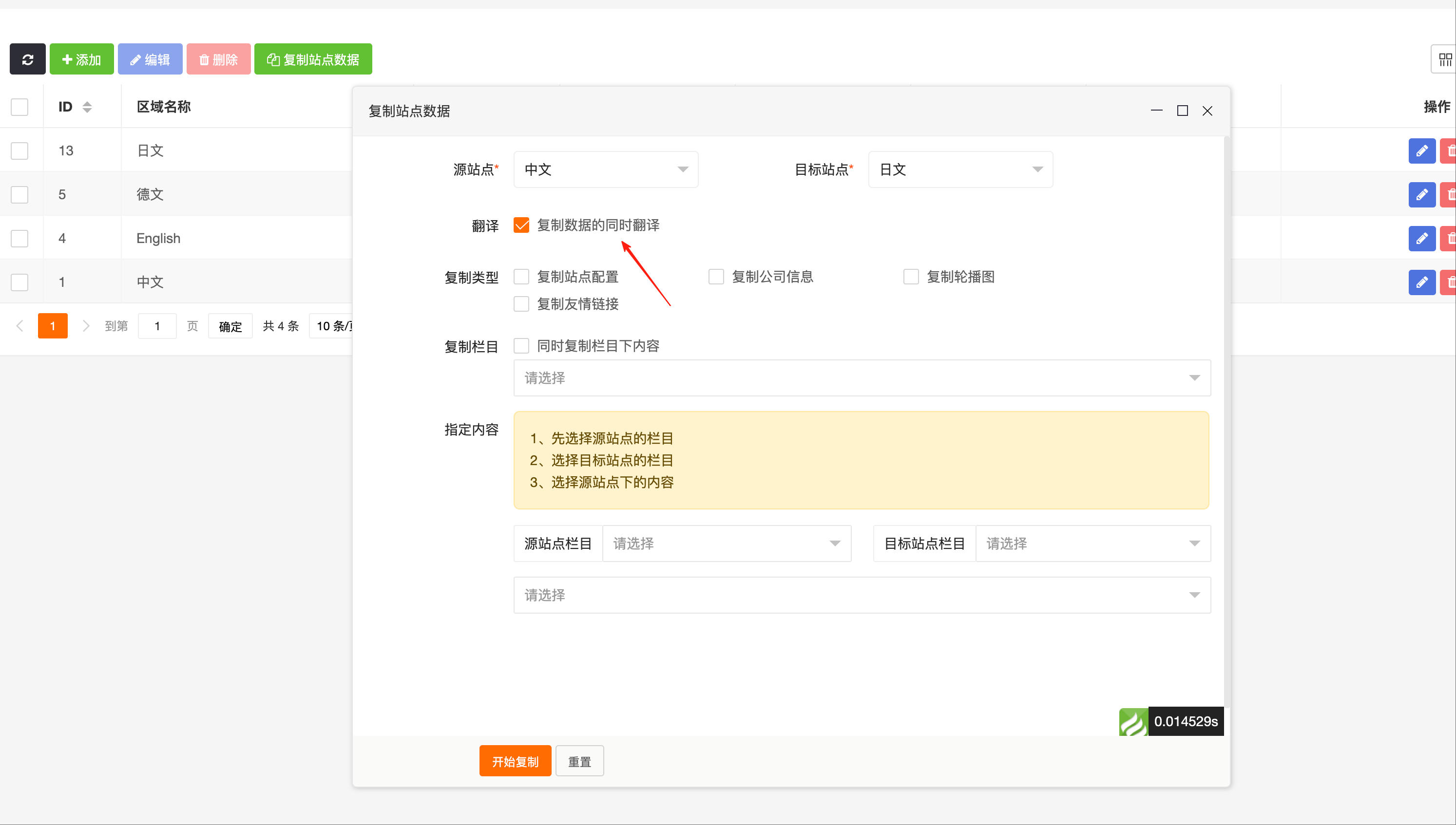This screenshot has width=1456, height=825.
Task: Click the next page arrow
Action: pos(86,326)
